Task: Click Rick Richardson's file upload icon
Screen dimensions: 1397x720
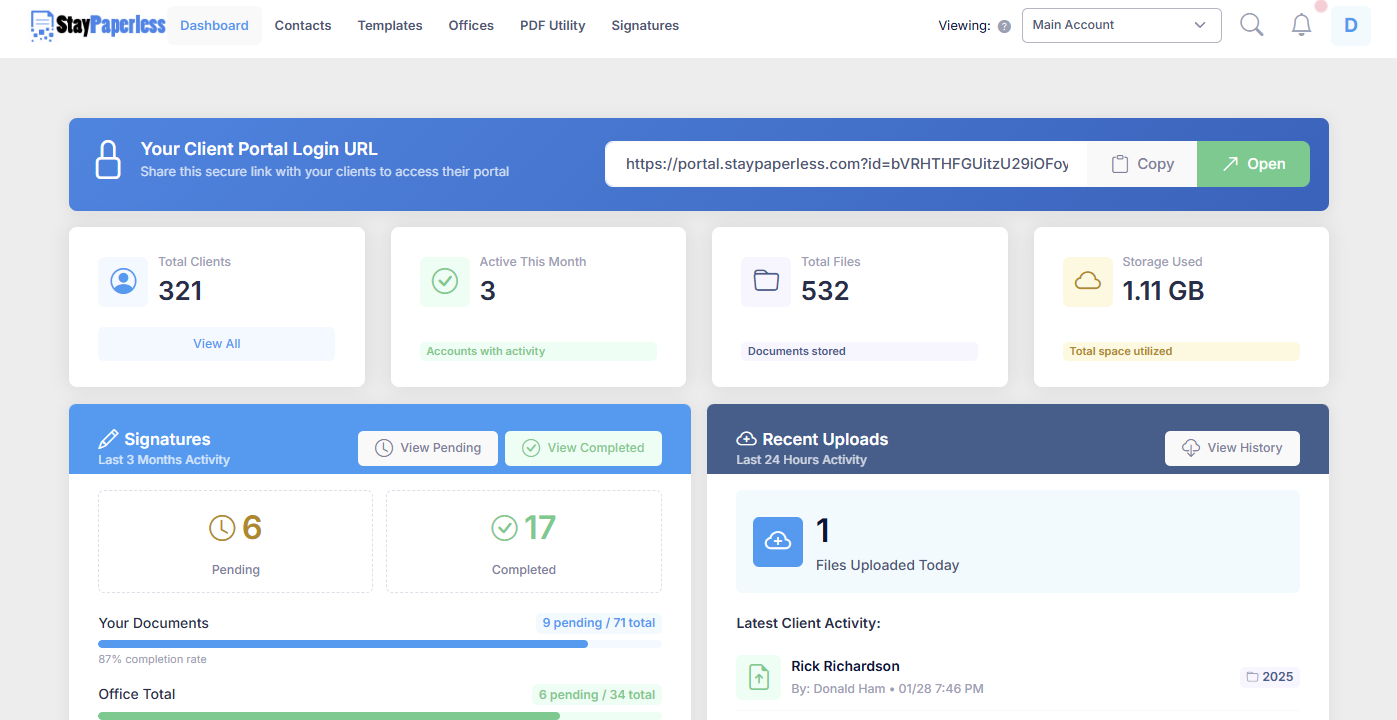Action: (x=759, y=677)
